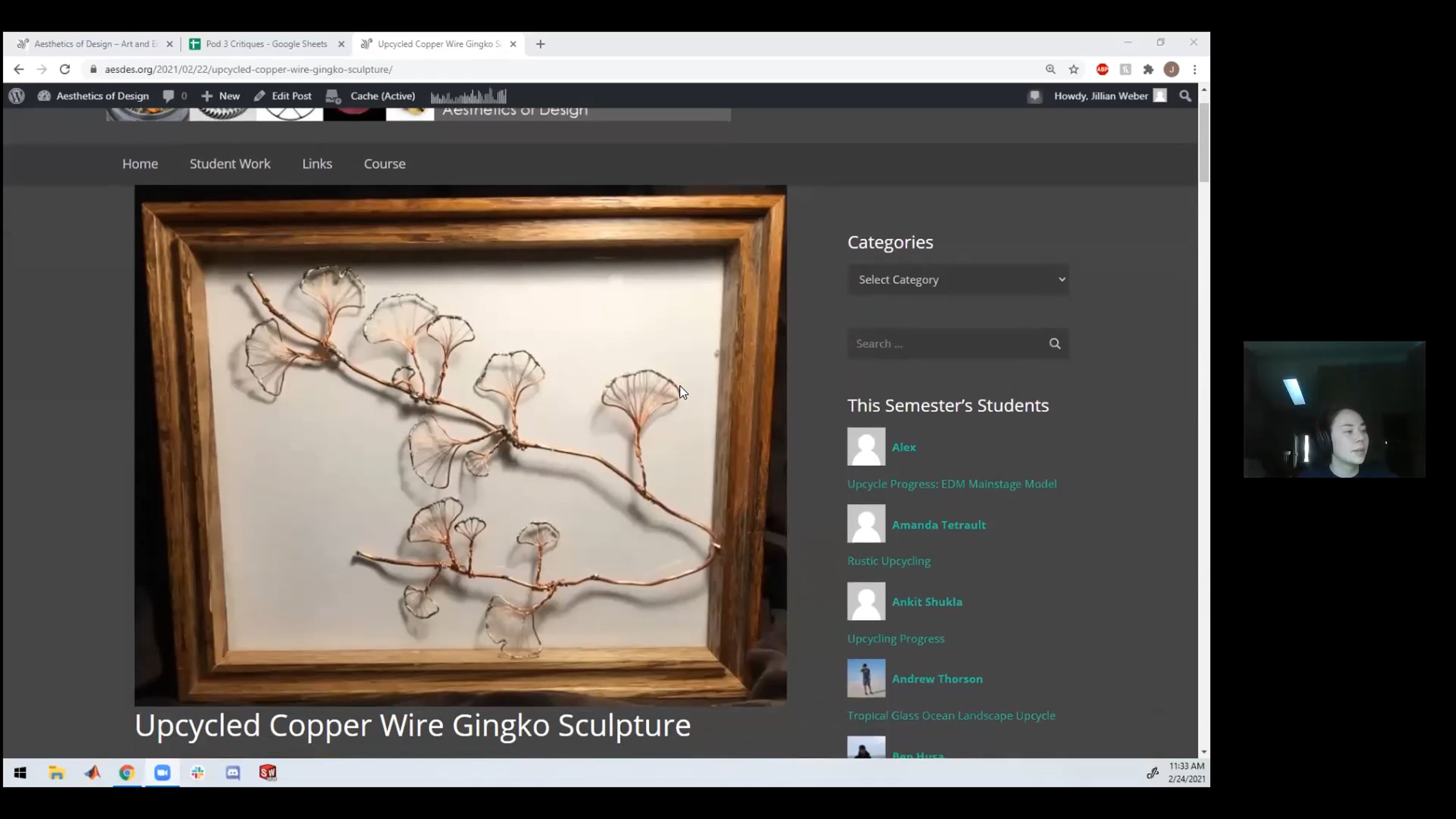
Task: Open Zoom from the taskbar
Action: click(x=163, y=772)
